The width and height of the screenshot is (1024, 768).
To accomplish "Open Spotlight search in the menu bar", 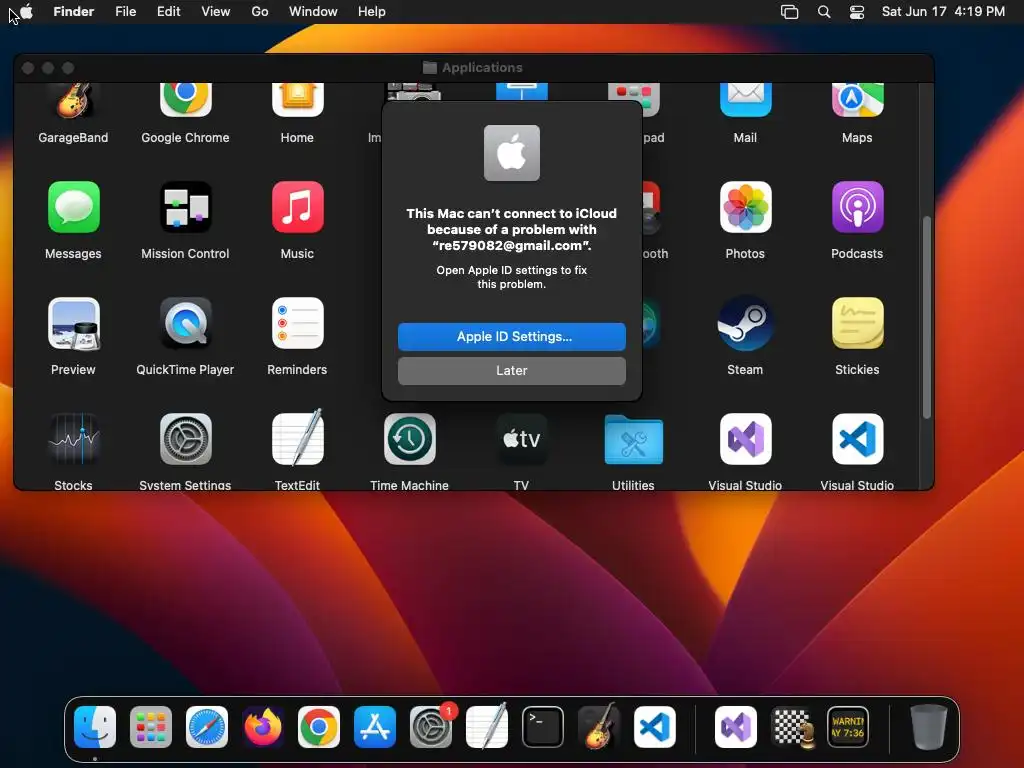I will click(x=824, y=12).
